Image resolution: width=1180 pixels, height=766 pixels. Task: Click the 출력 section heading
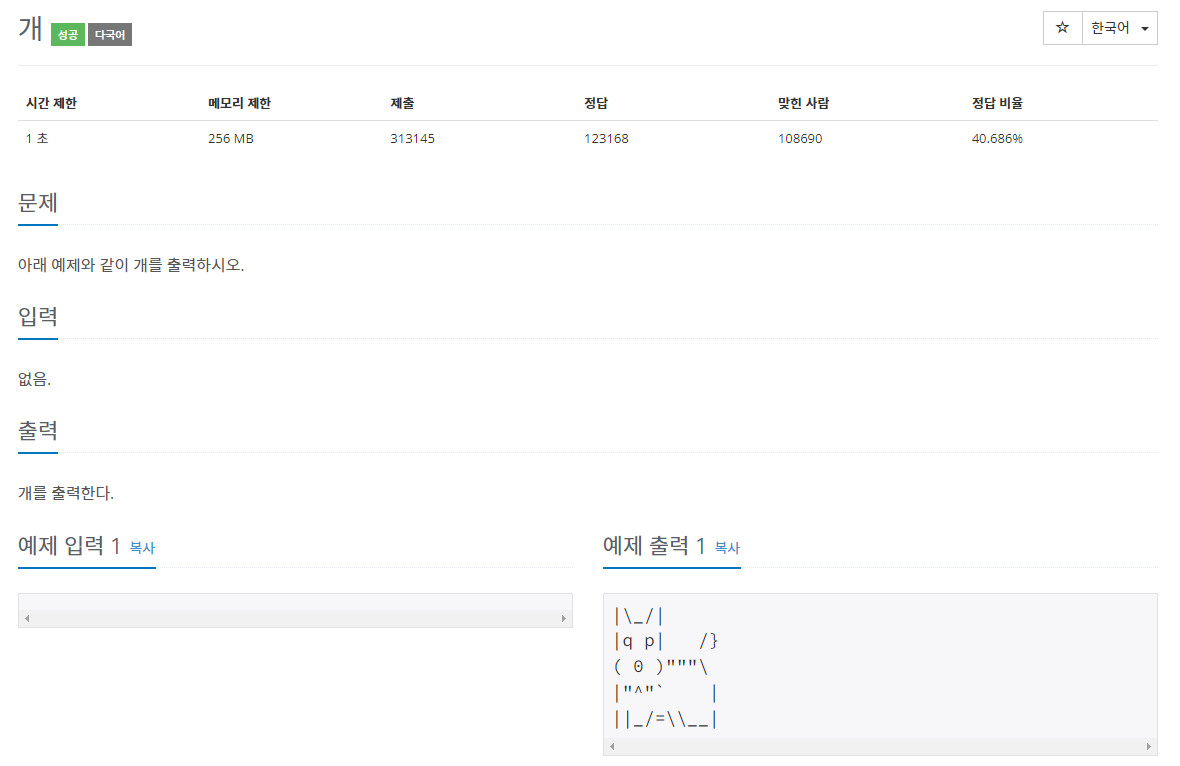(38, 430)
